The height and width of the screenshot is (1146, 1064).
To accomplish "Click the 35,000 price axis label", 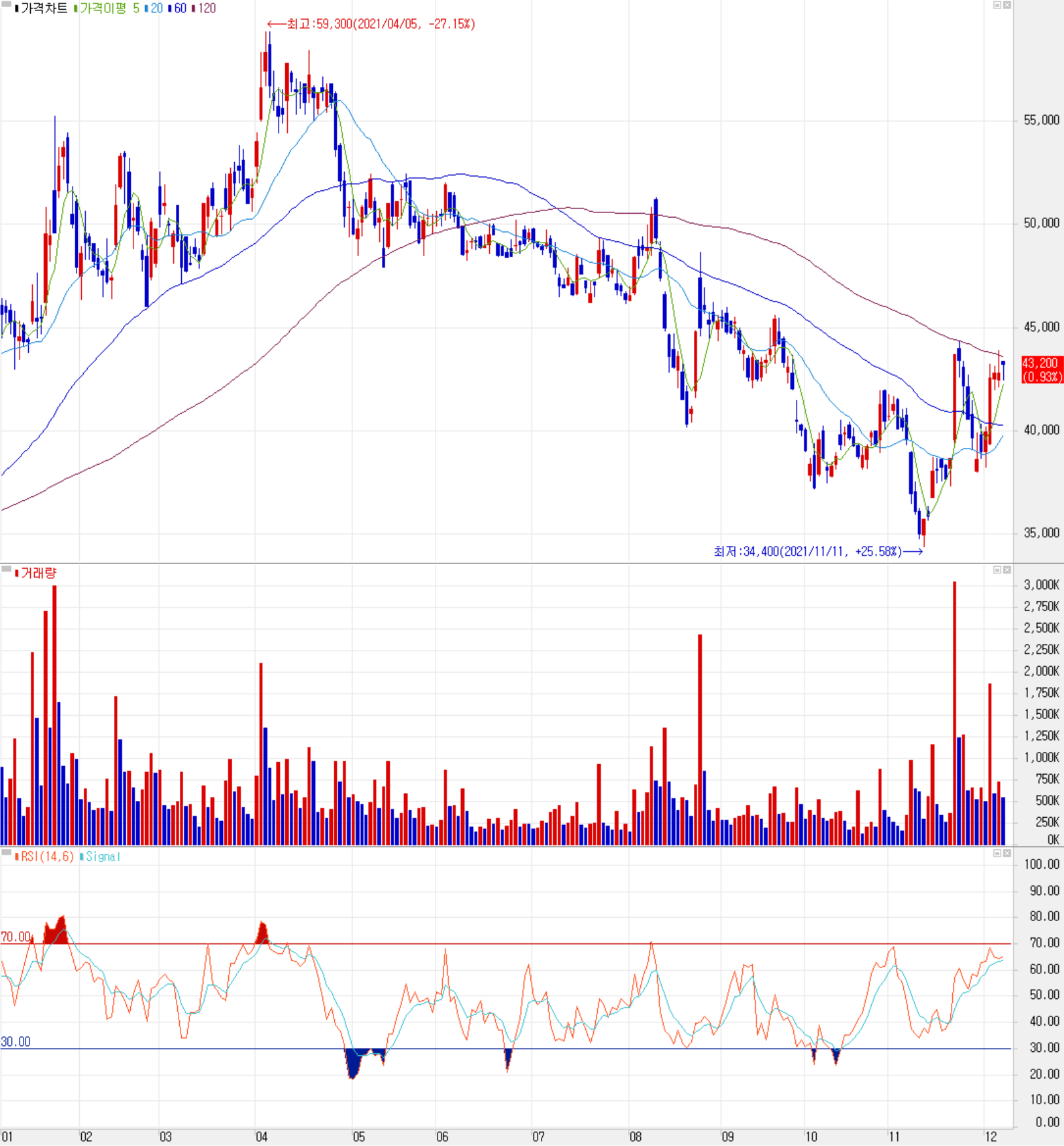I will pyautogui.click(x=1041, y=533).
